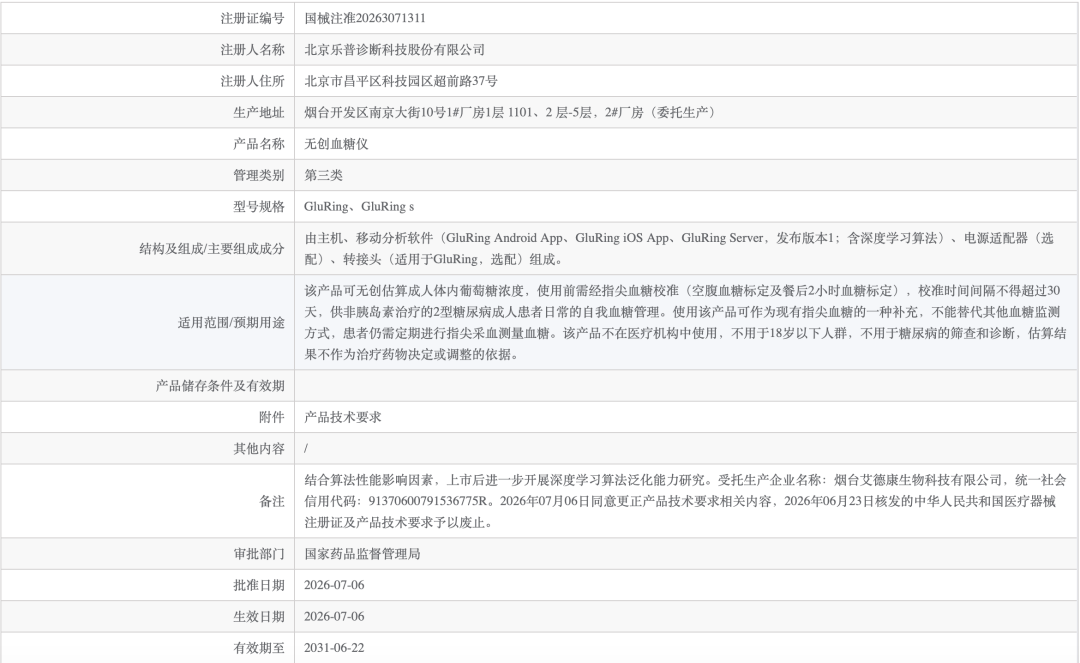1080x663 pixels.
Task: Click the 批准日期 label
Action: pos(258,585)
